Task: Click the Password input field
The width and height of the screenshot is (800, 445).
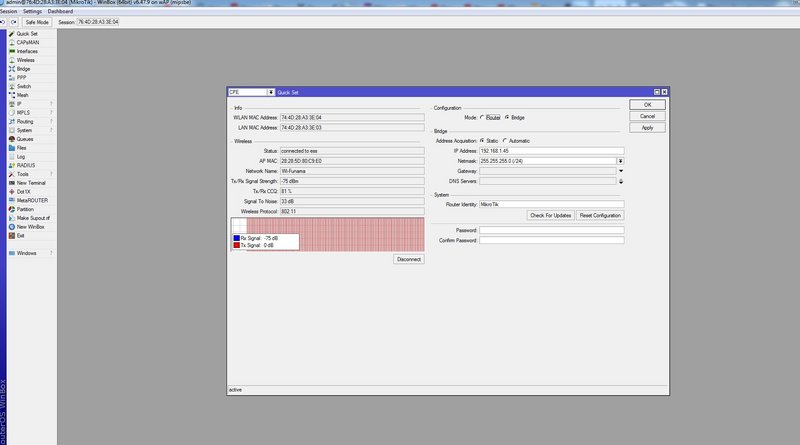Action: tap(552, 230)
